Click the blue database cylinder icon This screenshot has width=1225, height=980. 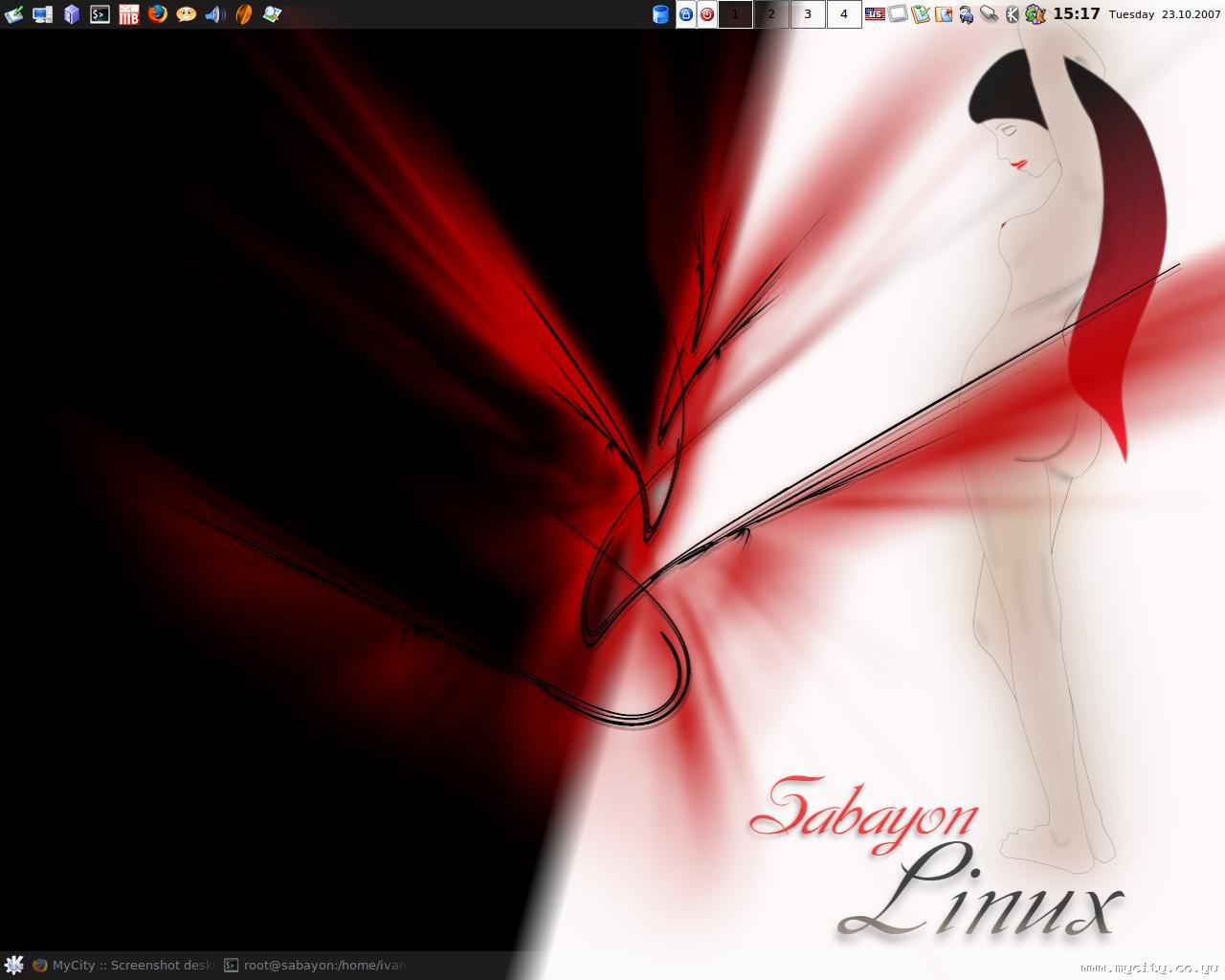click(x=660, y=14)
